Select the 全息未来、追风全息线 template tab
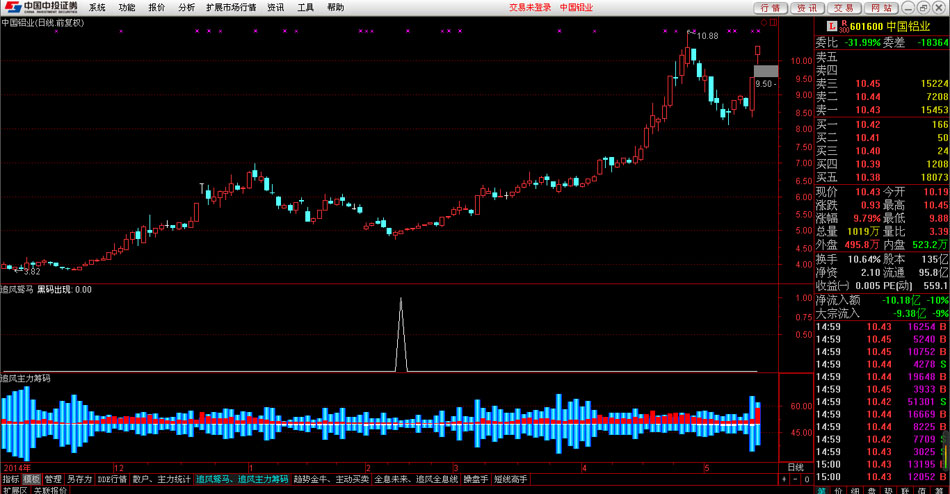 (x=416, y=479)
